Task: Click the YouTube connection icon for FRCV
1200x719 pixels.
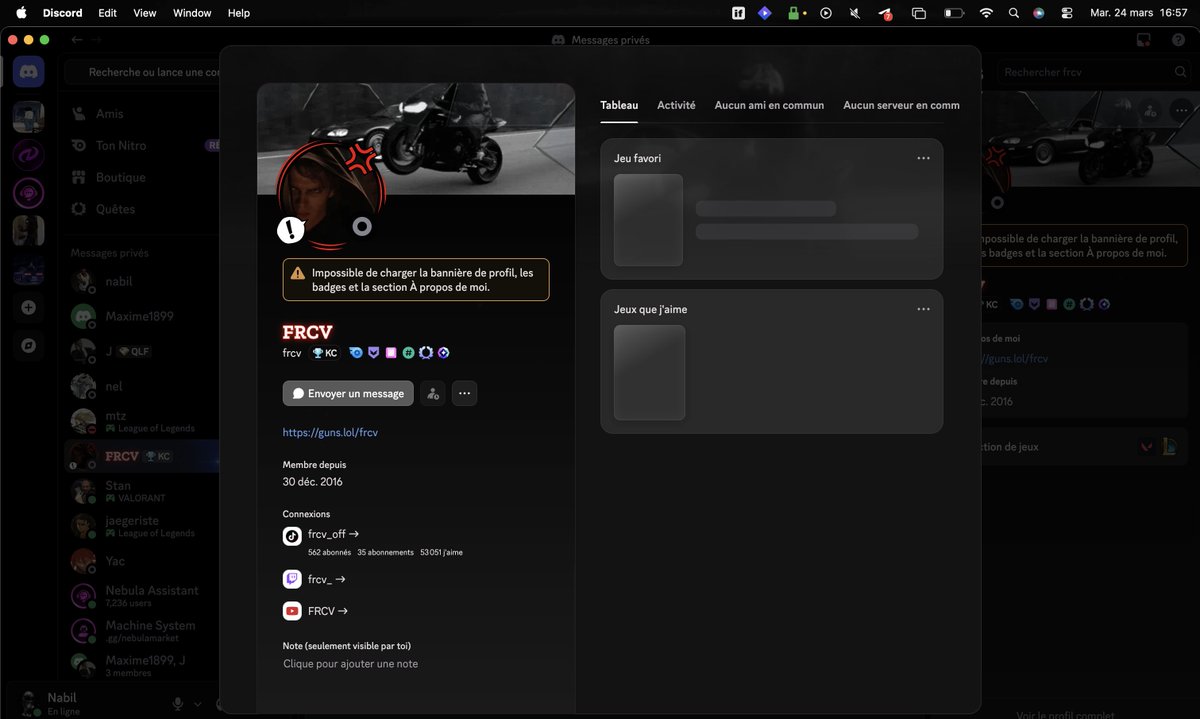Action: tap(292, 611)
